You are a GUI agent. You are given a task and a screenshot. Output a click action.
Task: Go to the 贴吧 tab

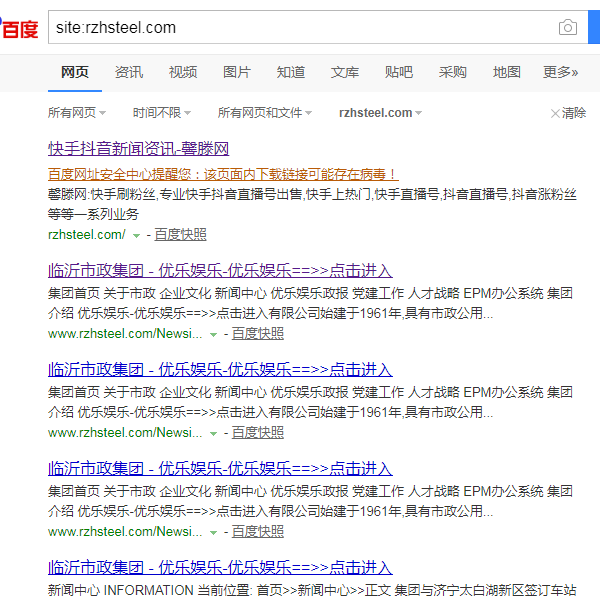pos(399,72)
